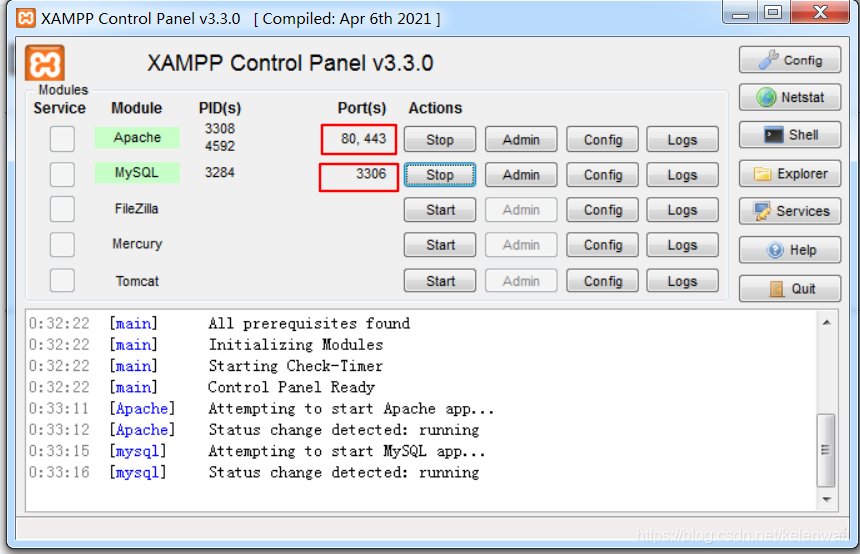
Task: Click log line 'Initializing Modules'
Action: (296, 345)
